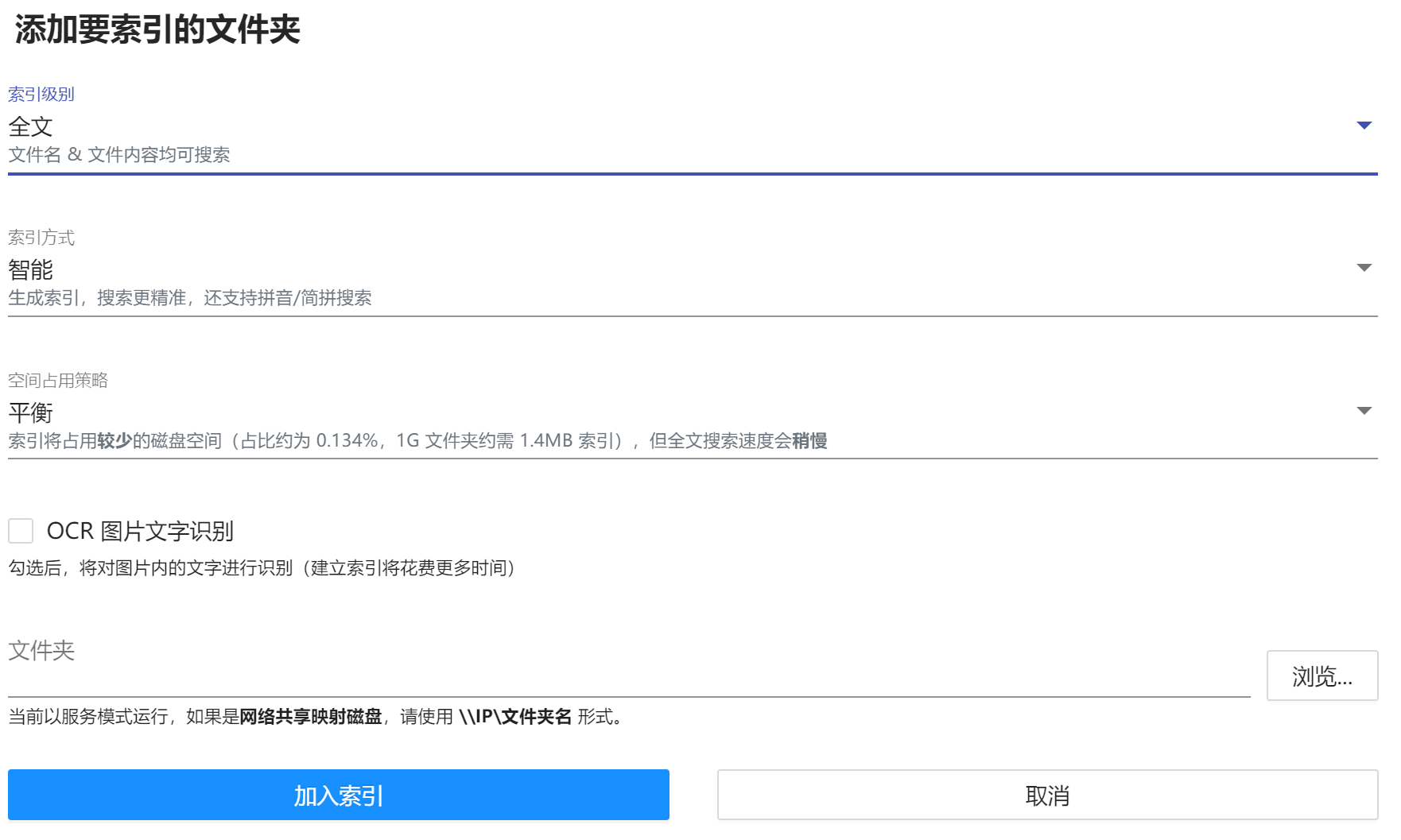The height and width of the screenshot is (840, 1401).
Task: Click the 索引方式 dropdown arrow
Action: 1364,268
